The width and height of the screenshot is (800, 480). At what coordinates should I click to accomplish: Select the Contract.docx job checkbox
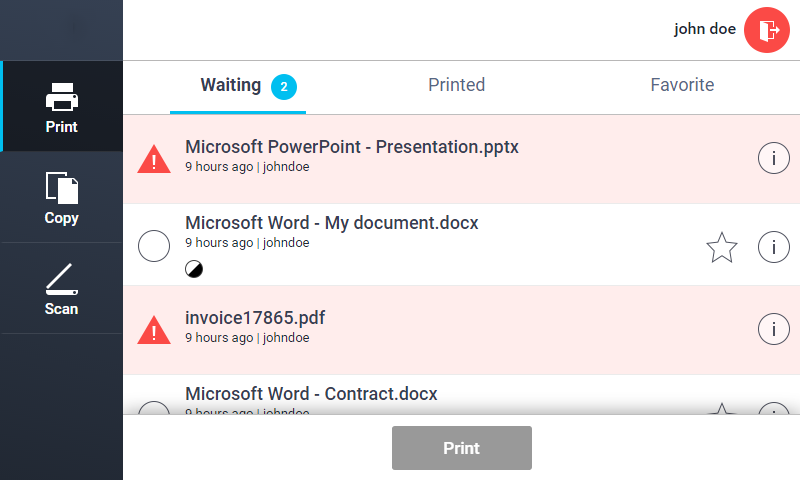pos(153,409)
